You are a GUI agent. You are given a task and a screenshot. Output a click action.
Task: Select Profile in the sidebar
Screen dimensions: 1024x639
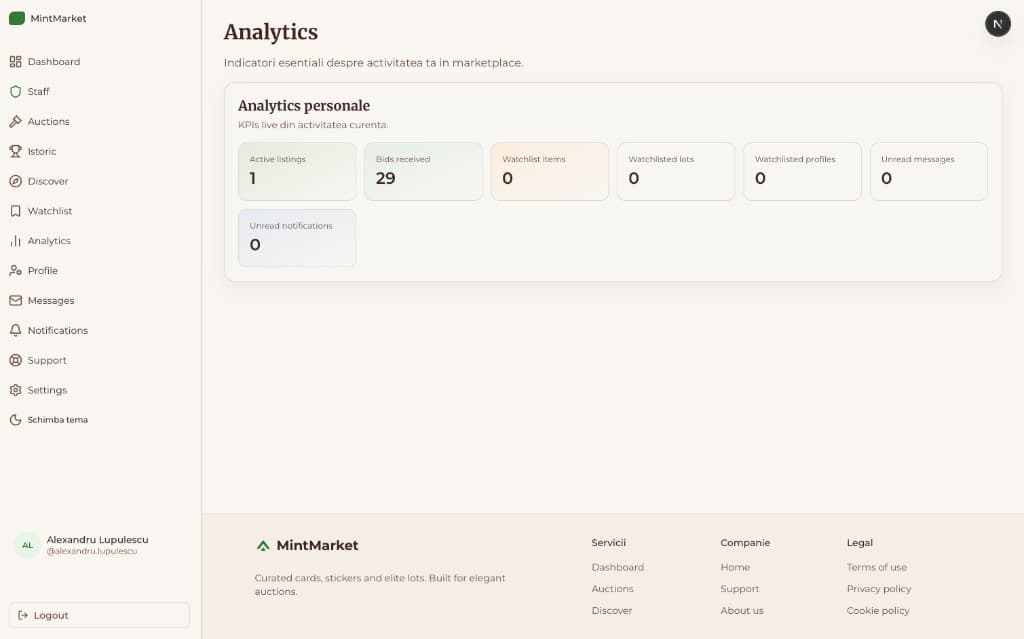tap(42, 271)
